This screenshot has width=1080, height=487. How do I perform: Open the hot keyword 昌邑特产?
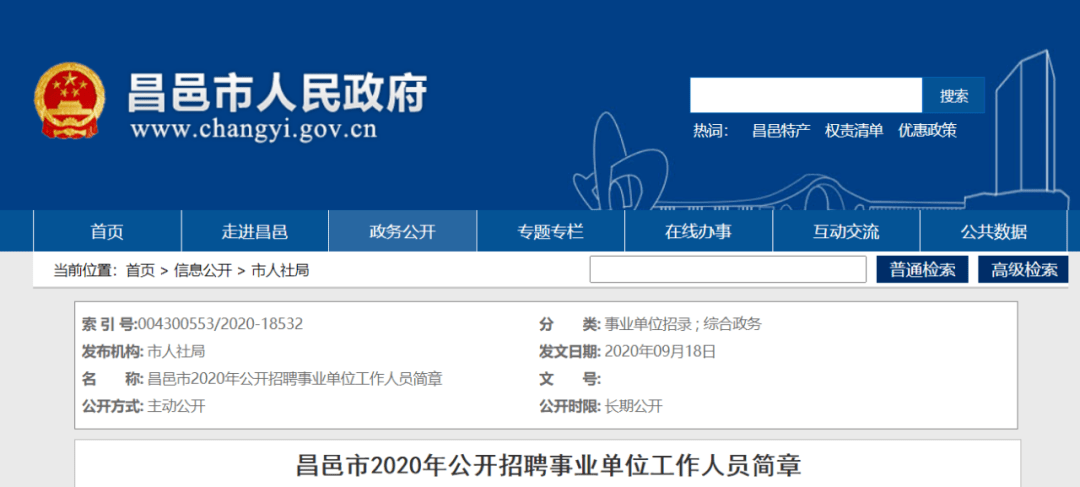[x=781, y=131]
